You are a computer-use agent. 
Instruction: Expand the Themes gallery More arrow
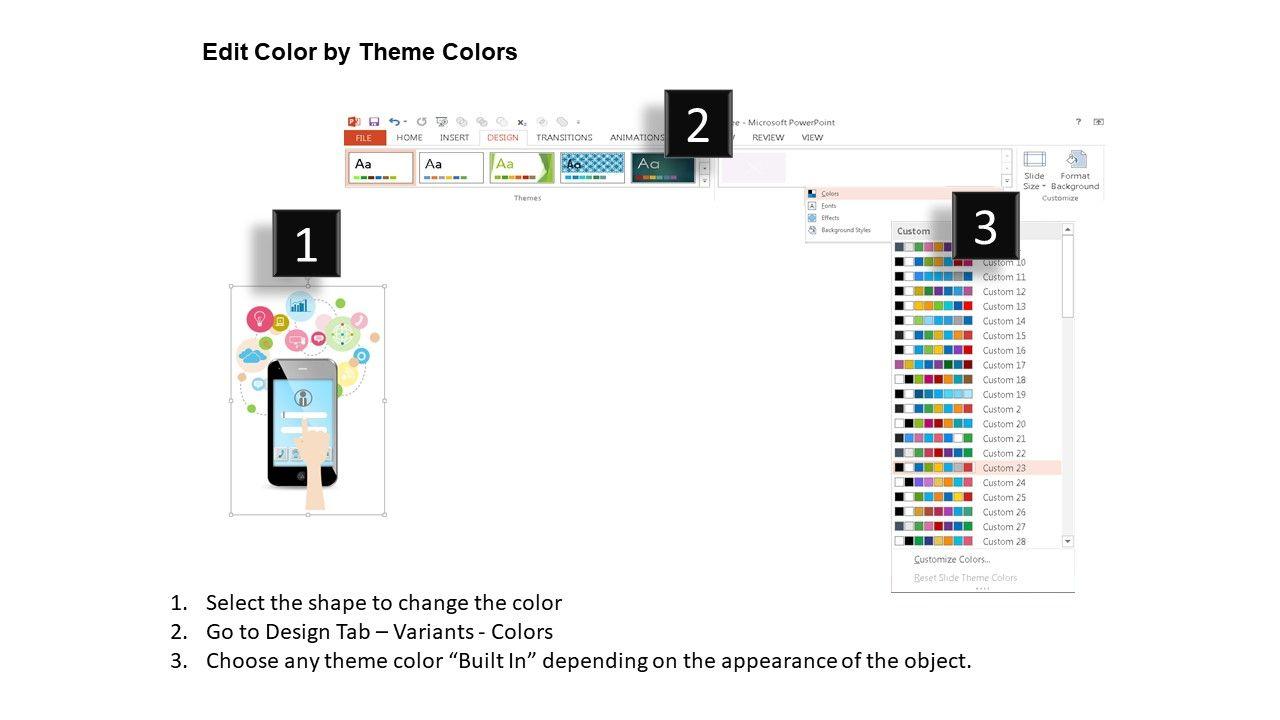704,180
